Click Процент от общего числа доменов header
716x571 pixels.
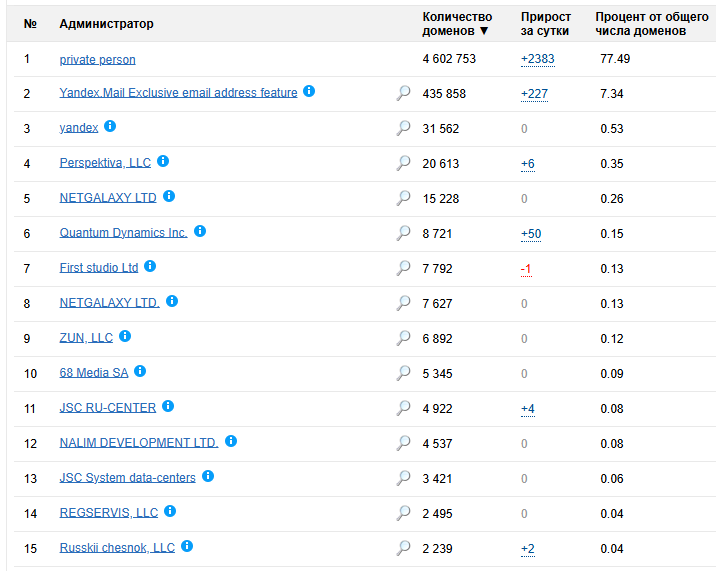pos(652,24)
